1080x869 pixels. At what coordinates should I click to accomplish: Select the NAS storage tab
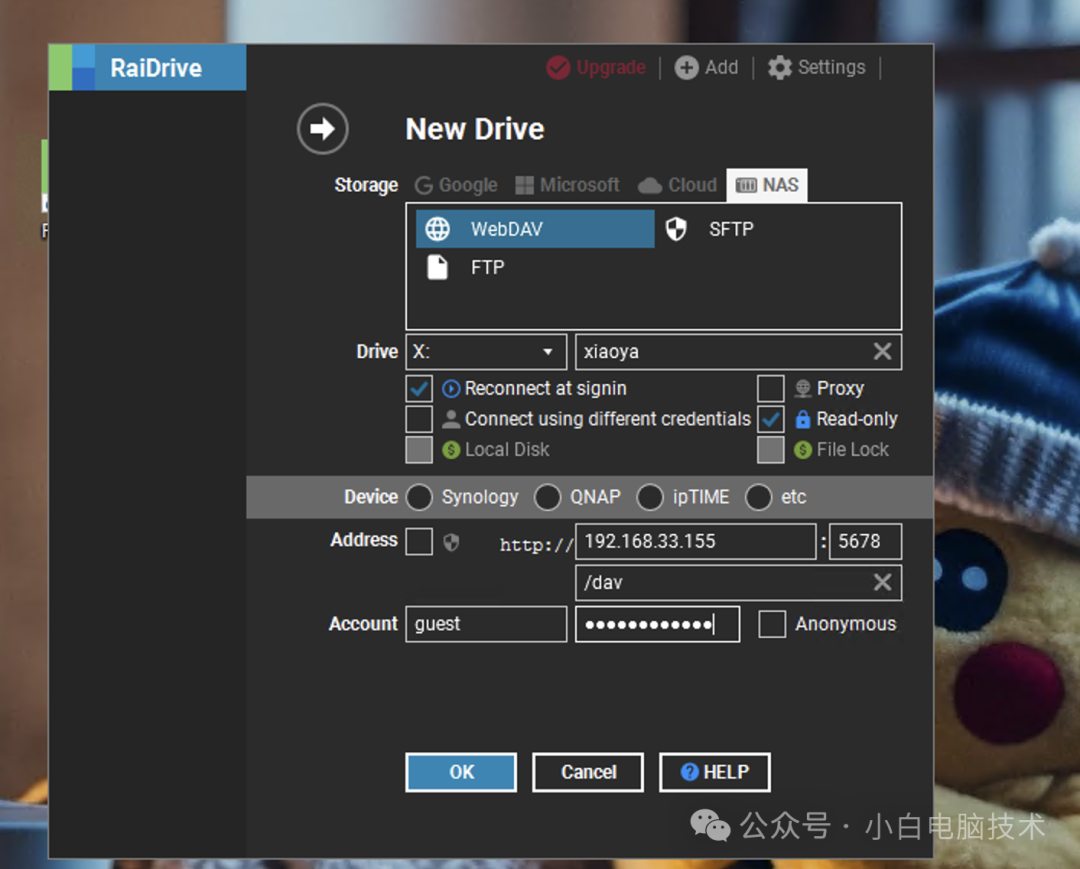767,185
